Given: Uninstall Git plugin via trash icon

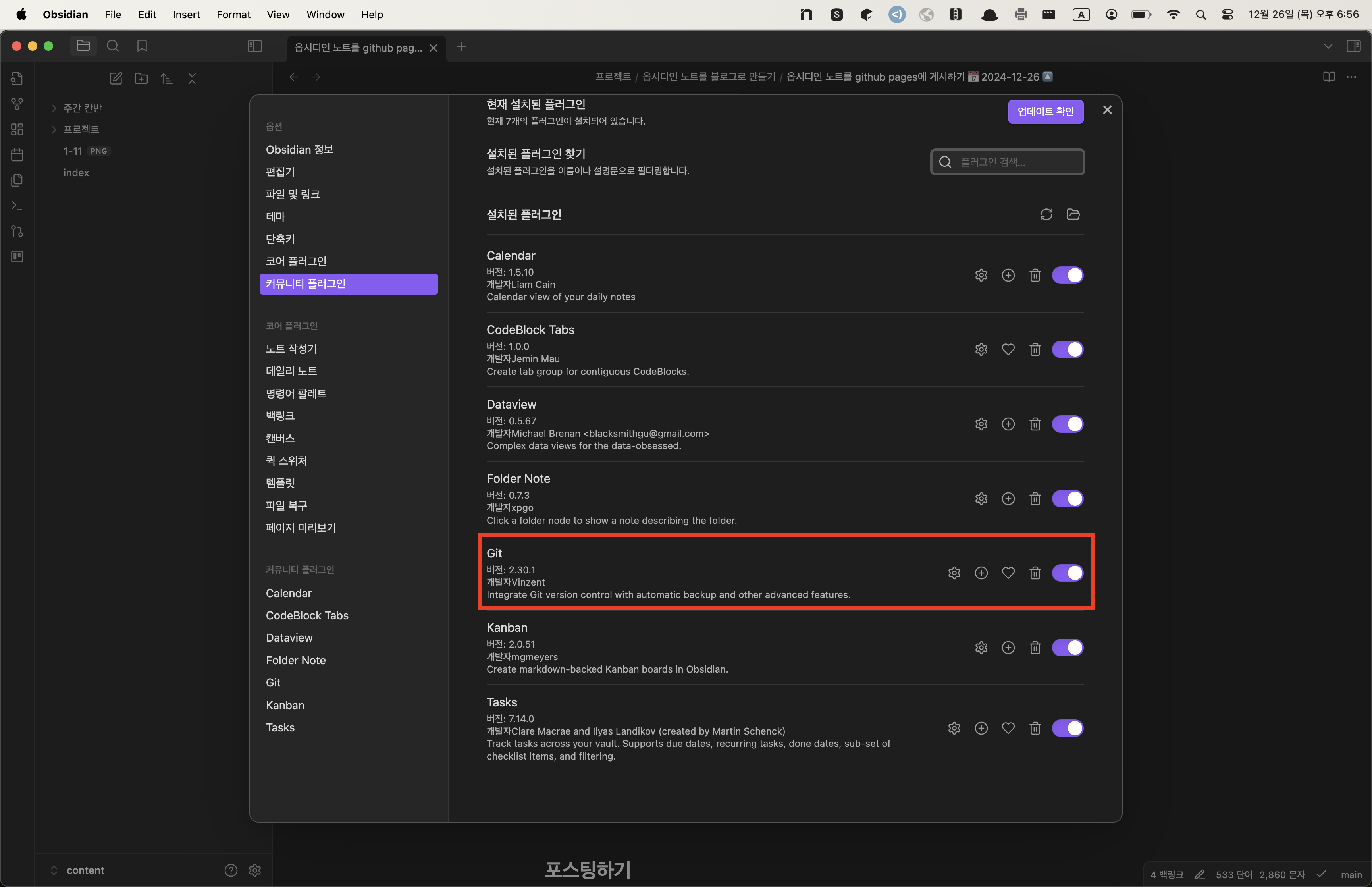Looking at the screenshot, I should [x=1035, y=573].
